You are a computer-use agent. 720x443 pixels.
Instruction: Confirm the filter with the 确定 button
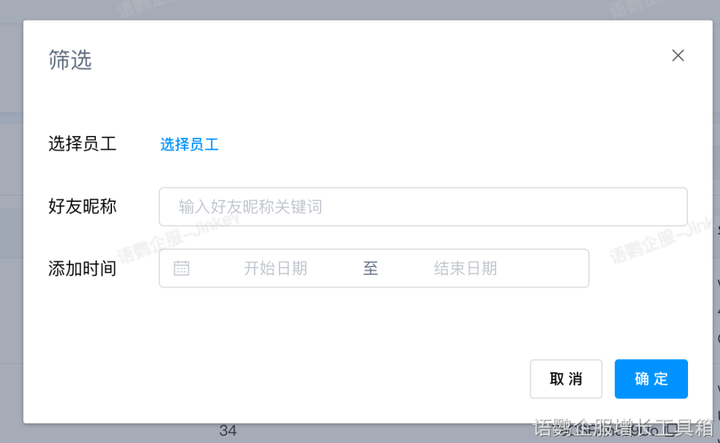tap(651, 379)
